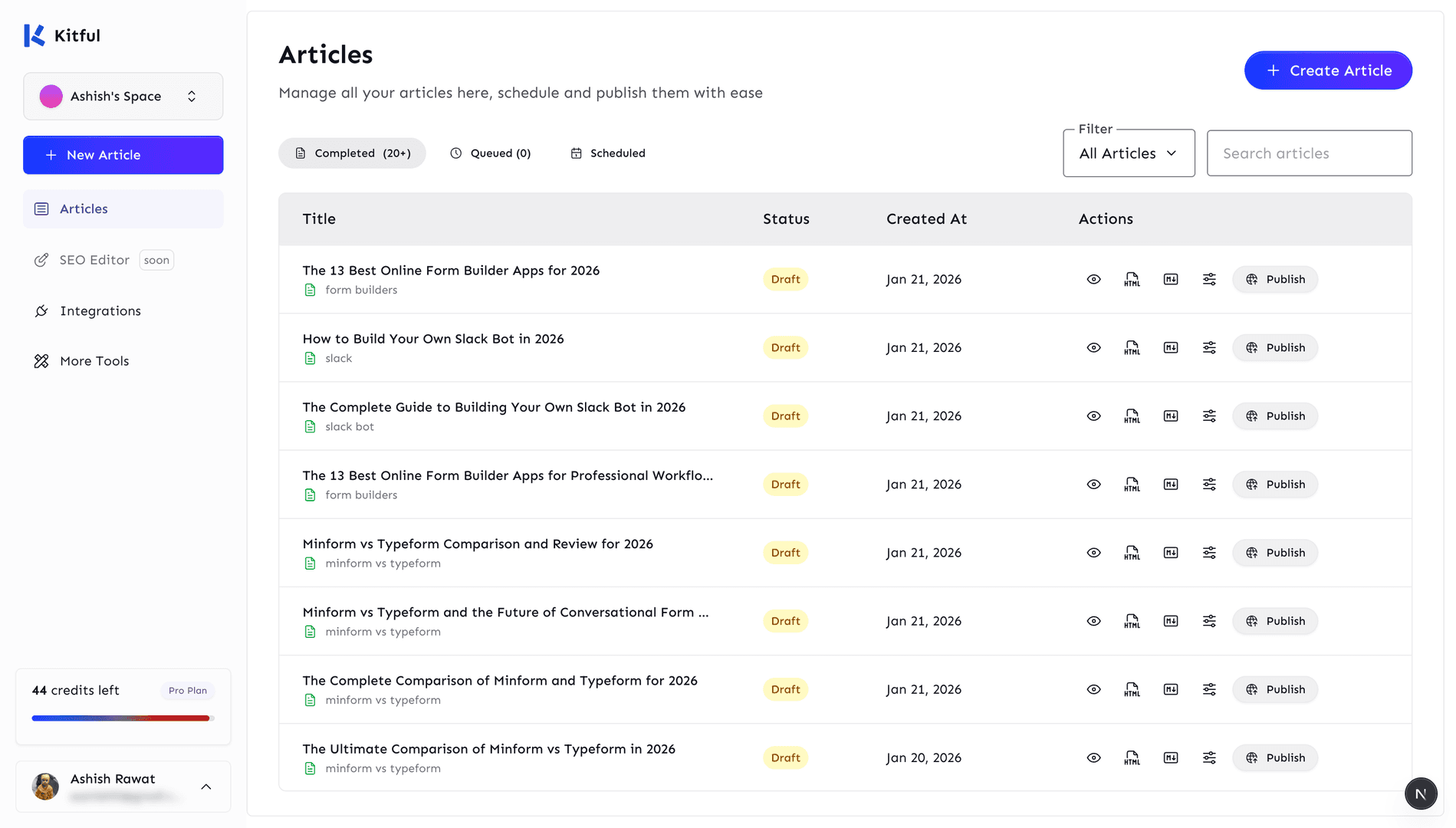Viewport: 1456px width, 828px height.
Task: Click the Search articles input field
Action: [1308, 153]
